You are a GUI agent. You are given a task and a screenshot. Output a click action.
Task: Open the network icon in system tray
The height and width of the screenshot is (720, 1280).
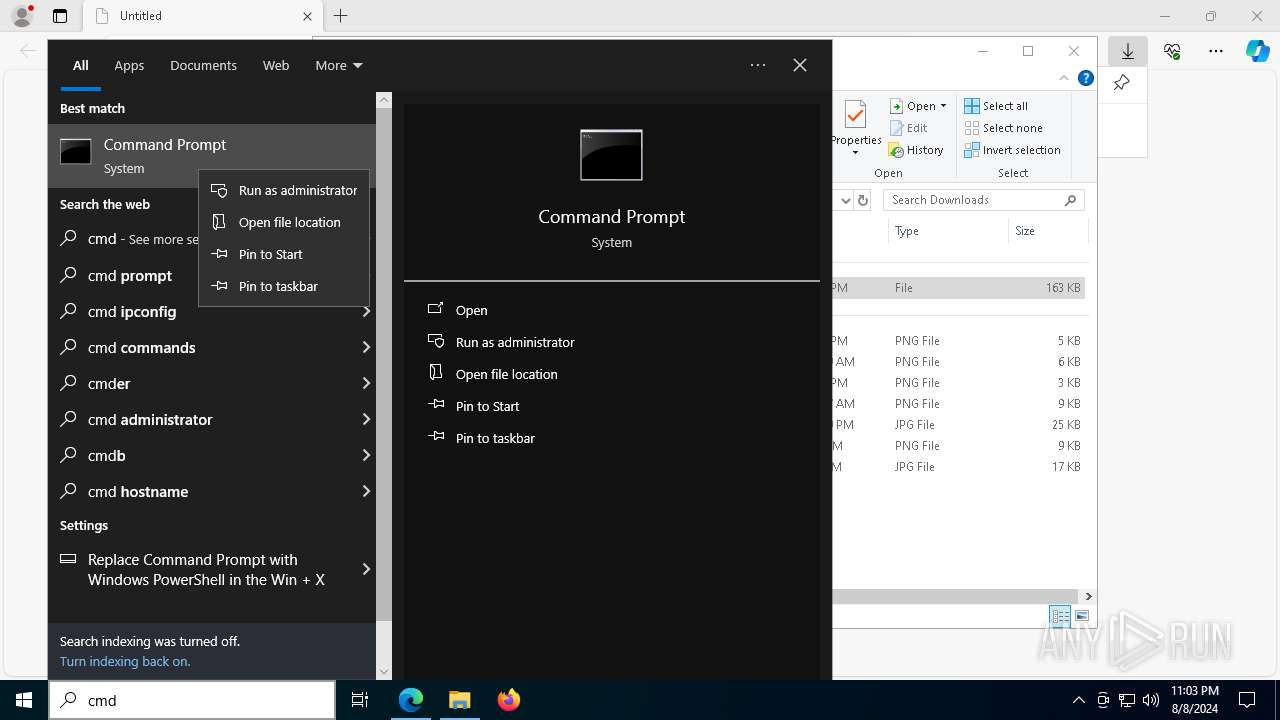tap(1127, 700)
